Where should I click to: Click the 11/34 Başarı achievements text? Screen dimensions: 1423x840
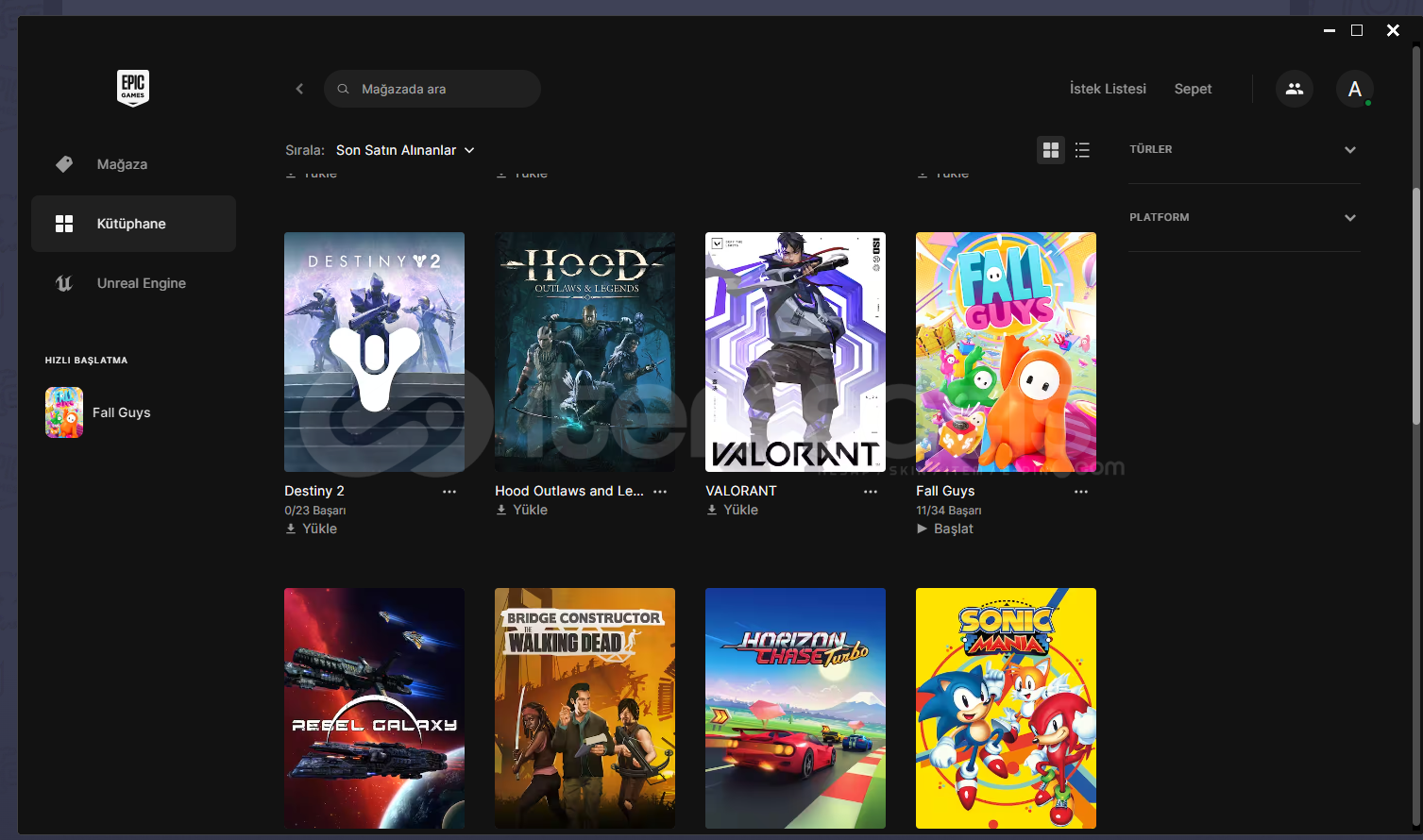coord(949,511)
